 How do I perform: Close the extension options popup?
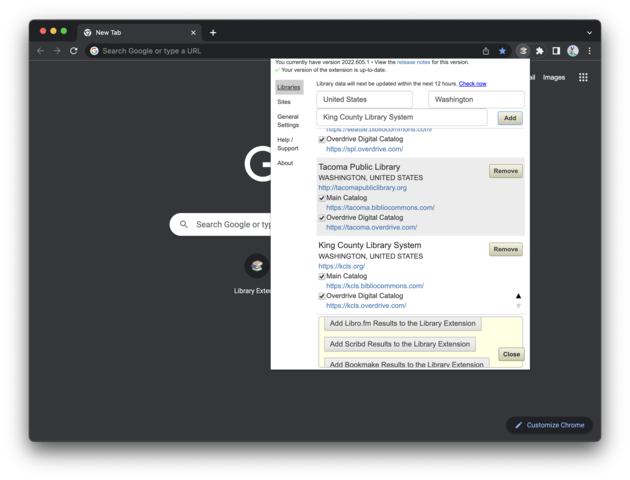(511, 354)
